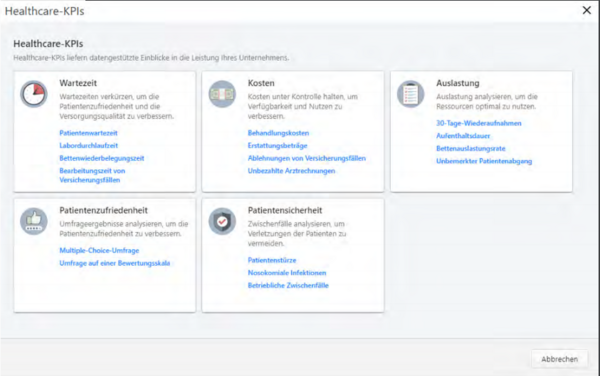Choose Unbezahlte Arztrechnungen link
Viewport: 600px width, 376px height.
pyautogui.click(x=291, y=171)
